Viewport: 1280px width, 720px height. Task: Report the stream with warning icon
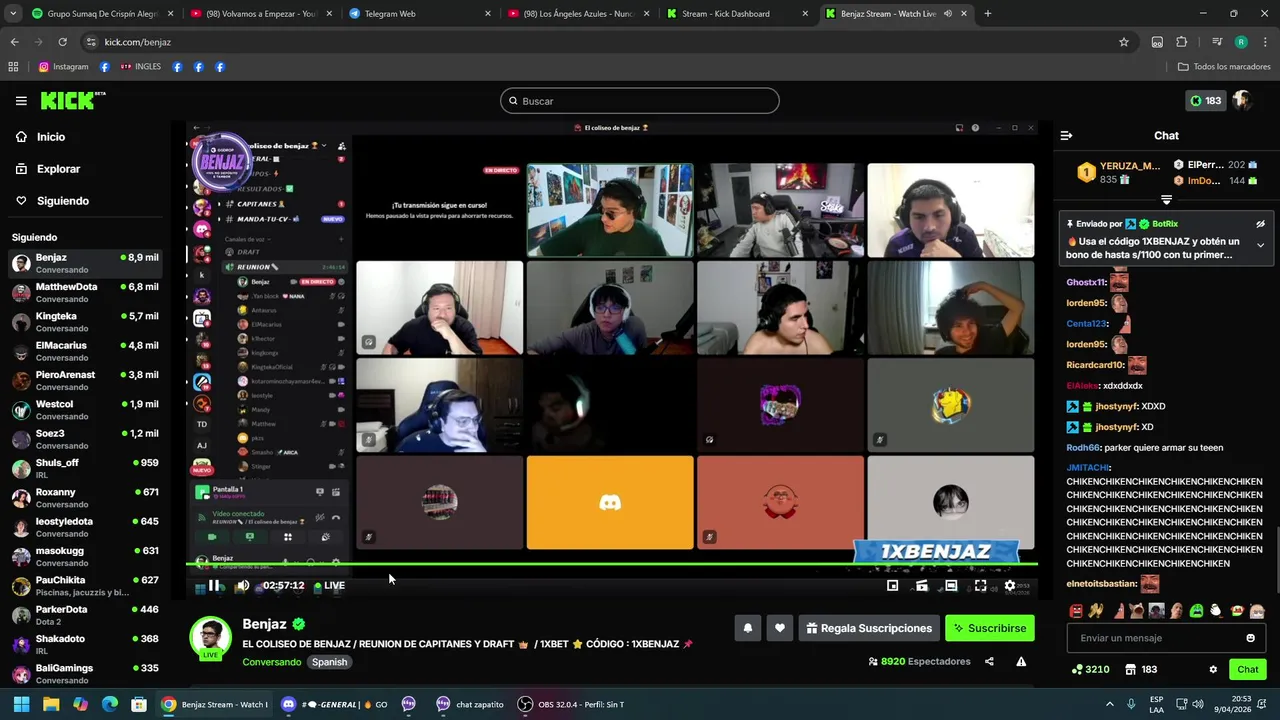(1021, 662)
